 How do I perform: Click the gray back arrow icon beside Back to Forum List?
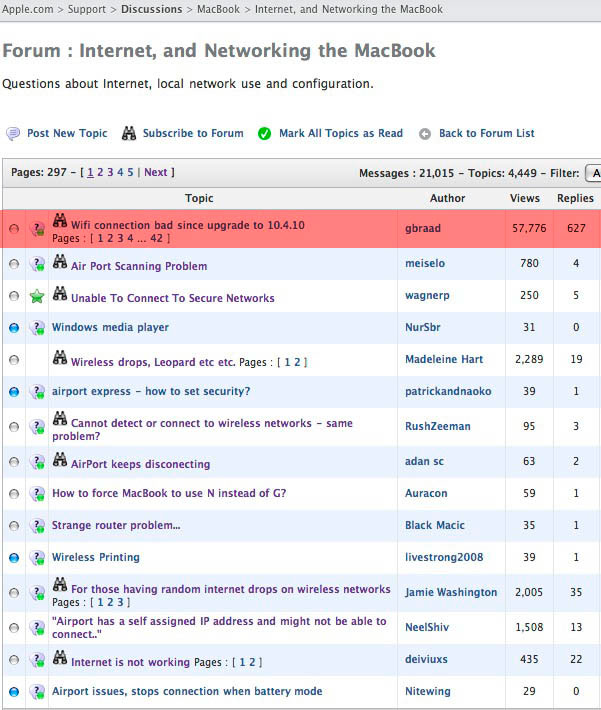(425, 134)
